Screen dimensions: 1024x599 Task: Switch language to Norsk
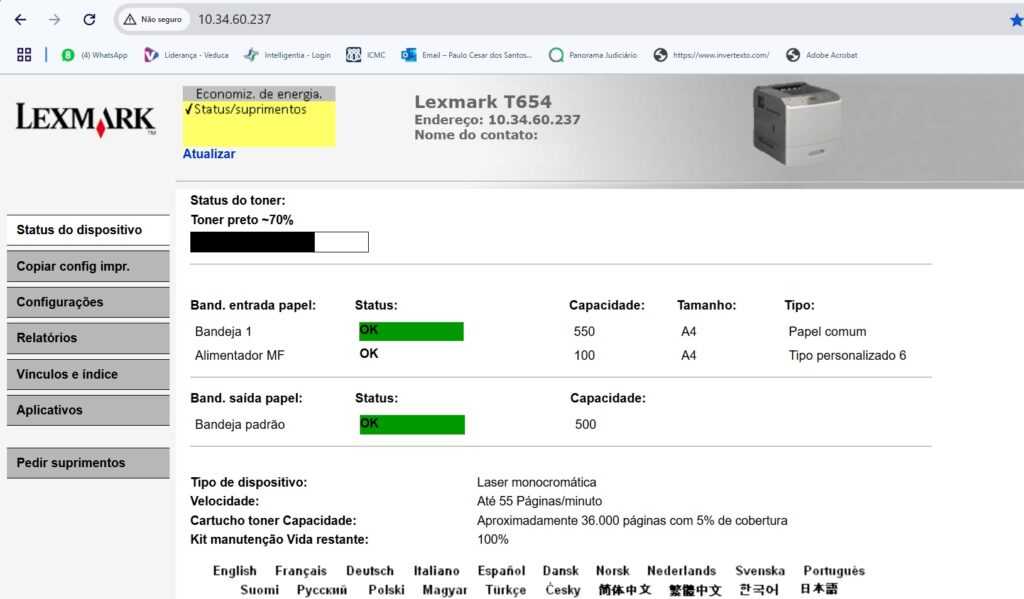pyautogui.click(x=613, y=571)
